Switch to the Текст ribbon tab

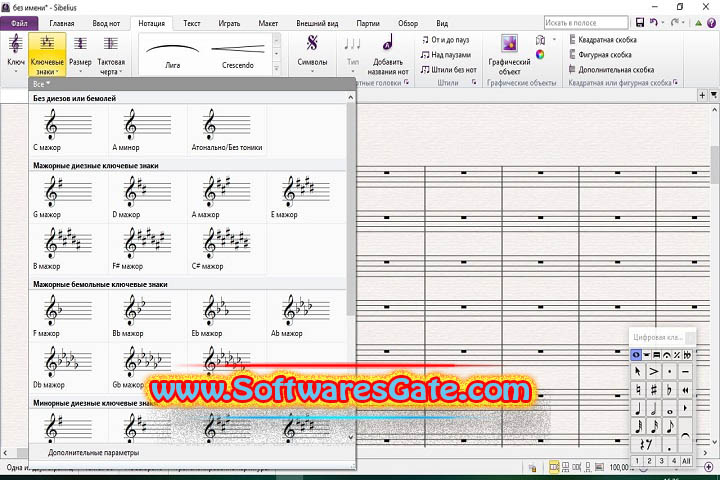(x=191, y=23)
